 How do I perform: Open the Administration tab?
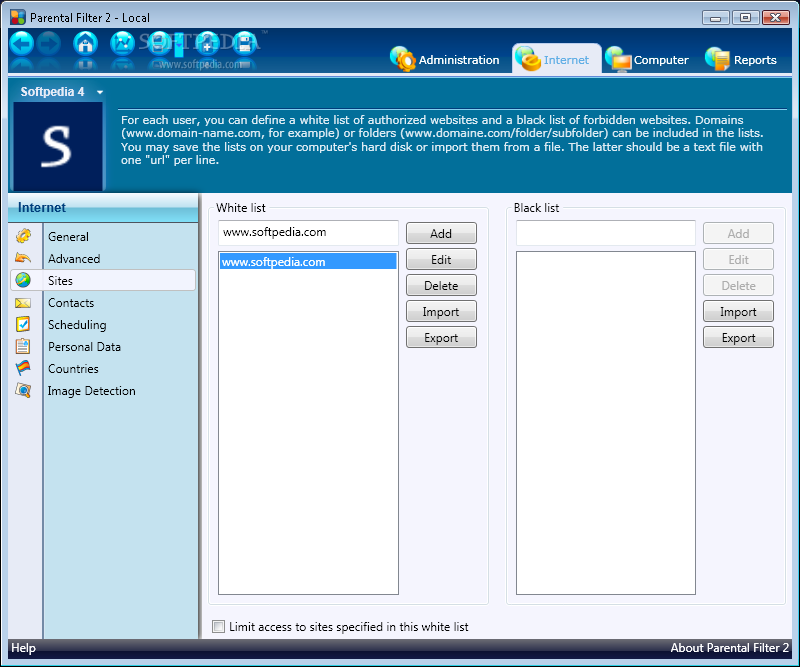pyautogui.click(x=444, y=59)
